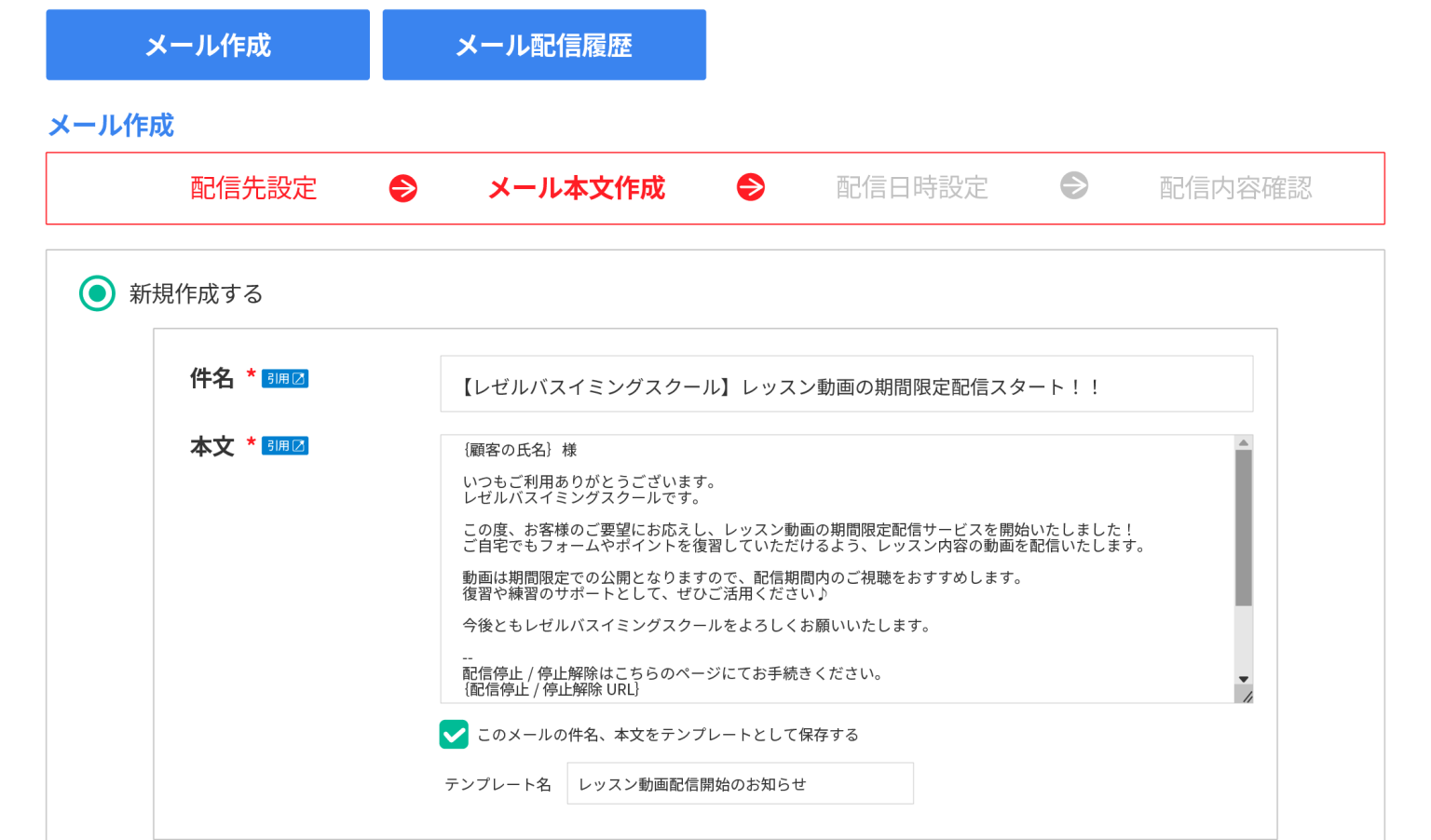Click the {顧客の氏名} 様 line
This screenshot has height=840, width=1431.
click(520, 450)
